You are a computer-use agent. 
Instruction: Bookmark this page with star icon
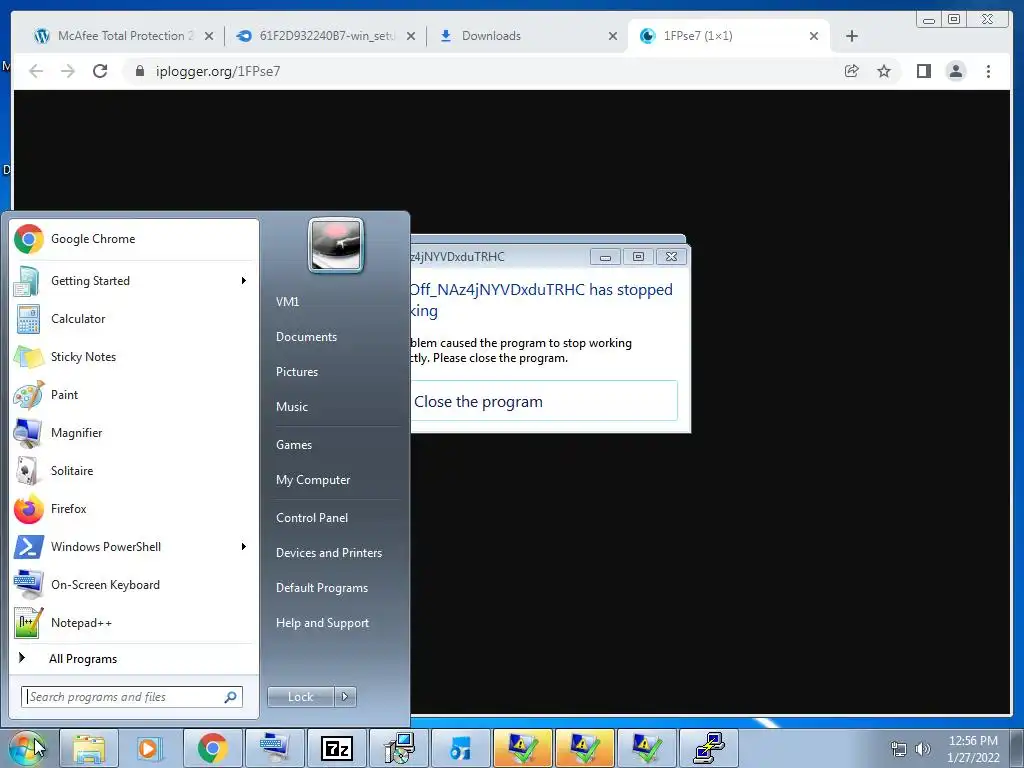(884, 71)
